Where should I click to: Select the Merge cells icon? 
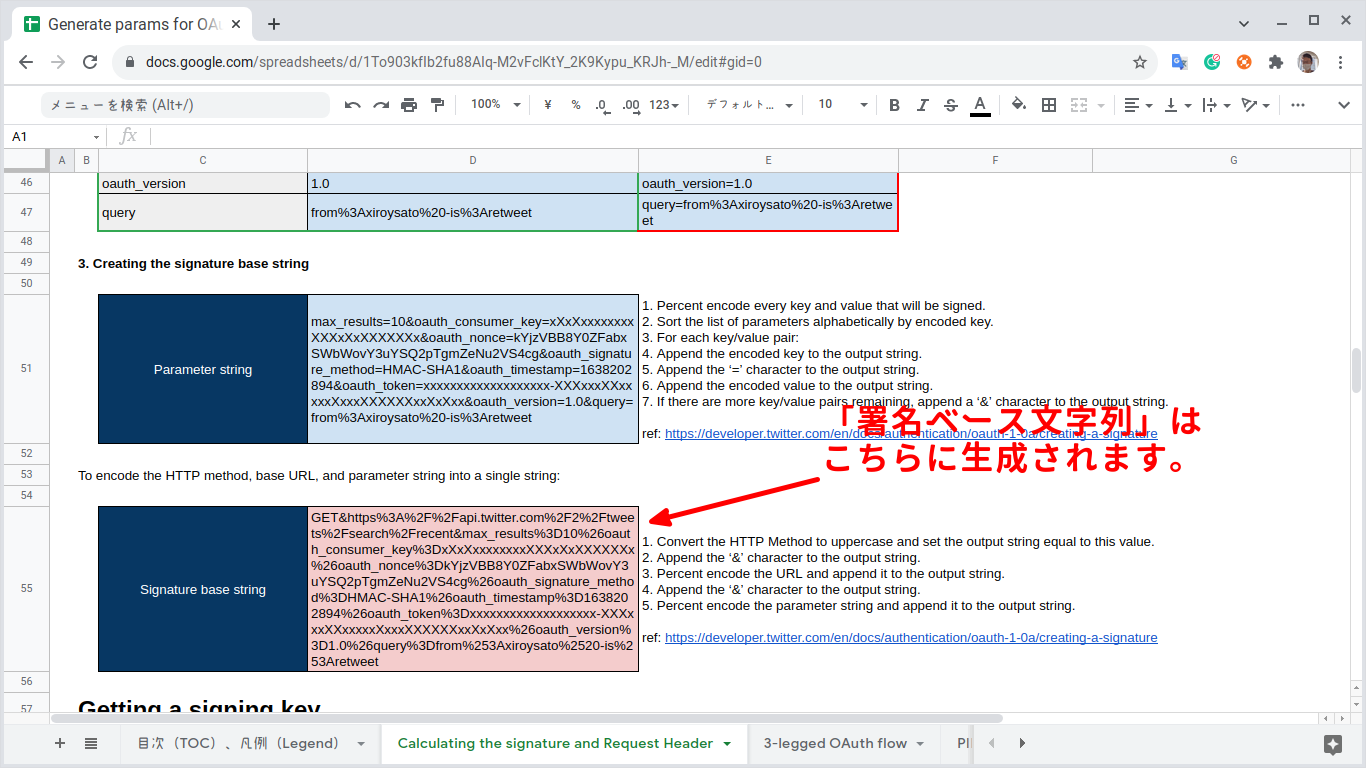pyautogui.click(x=1078, y=104)
